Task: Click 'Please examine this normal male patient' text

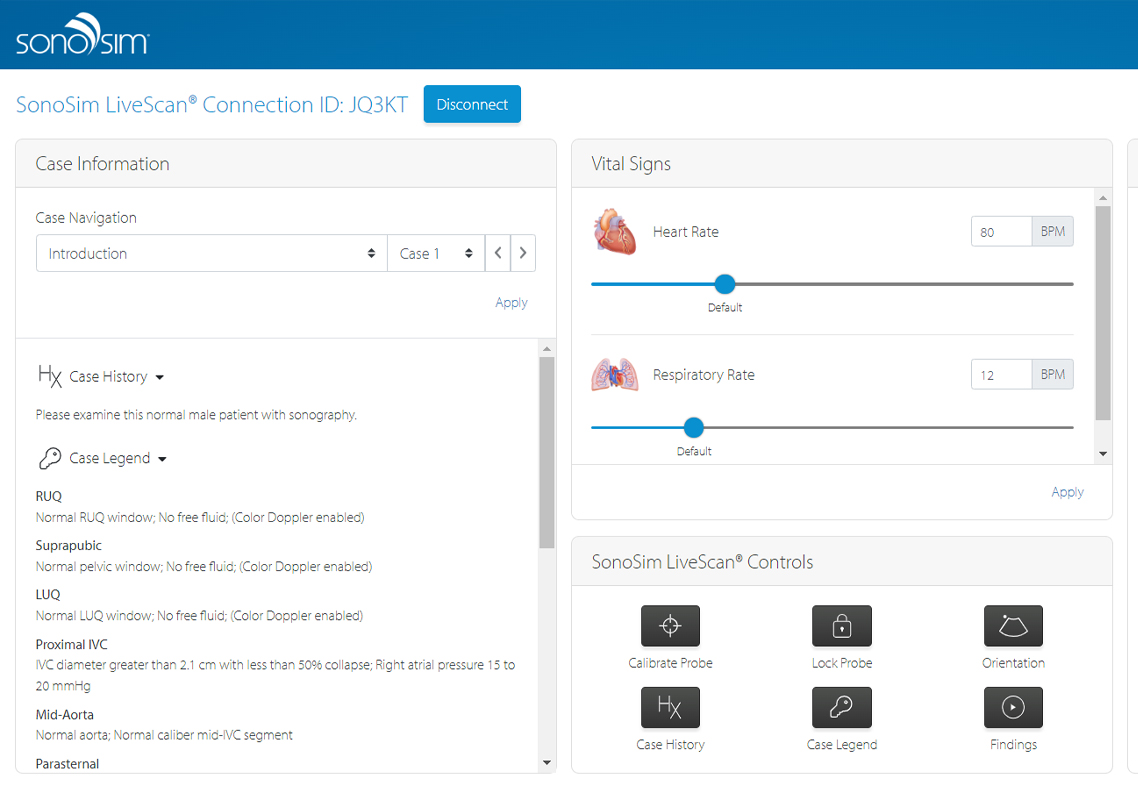Action: click(196, 415)
